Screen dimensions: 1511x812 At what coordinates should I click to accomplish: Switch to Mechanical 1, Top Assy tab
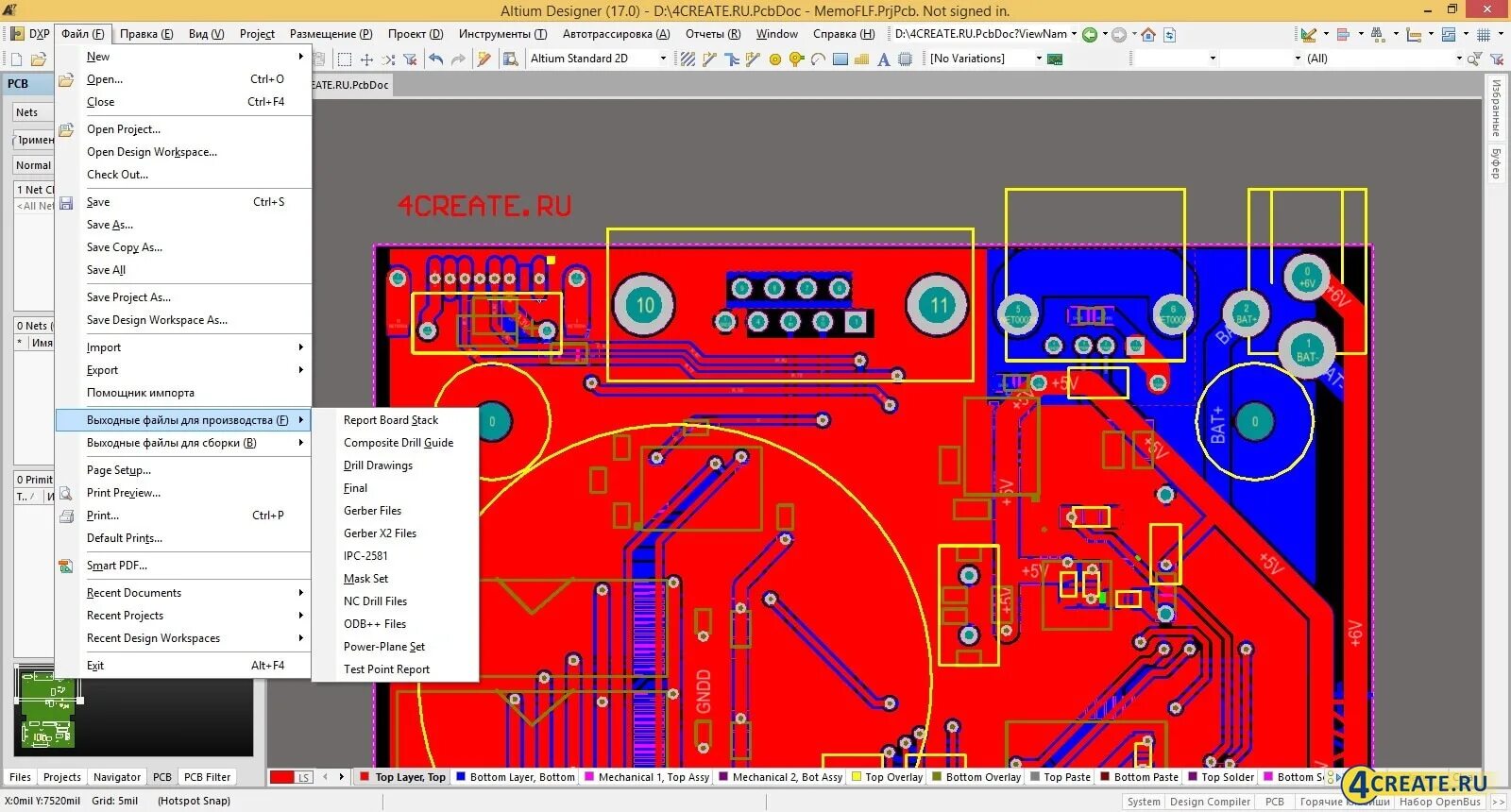tap(647, 777)
